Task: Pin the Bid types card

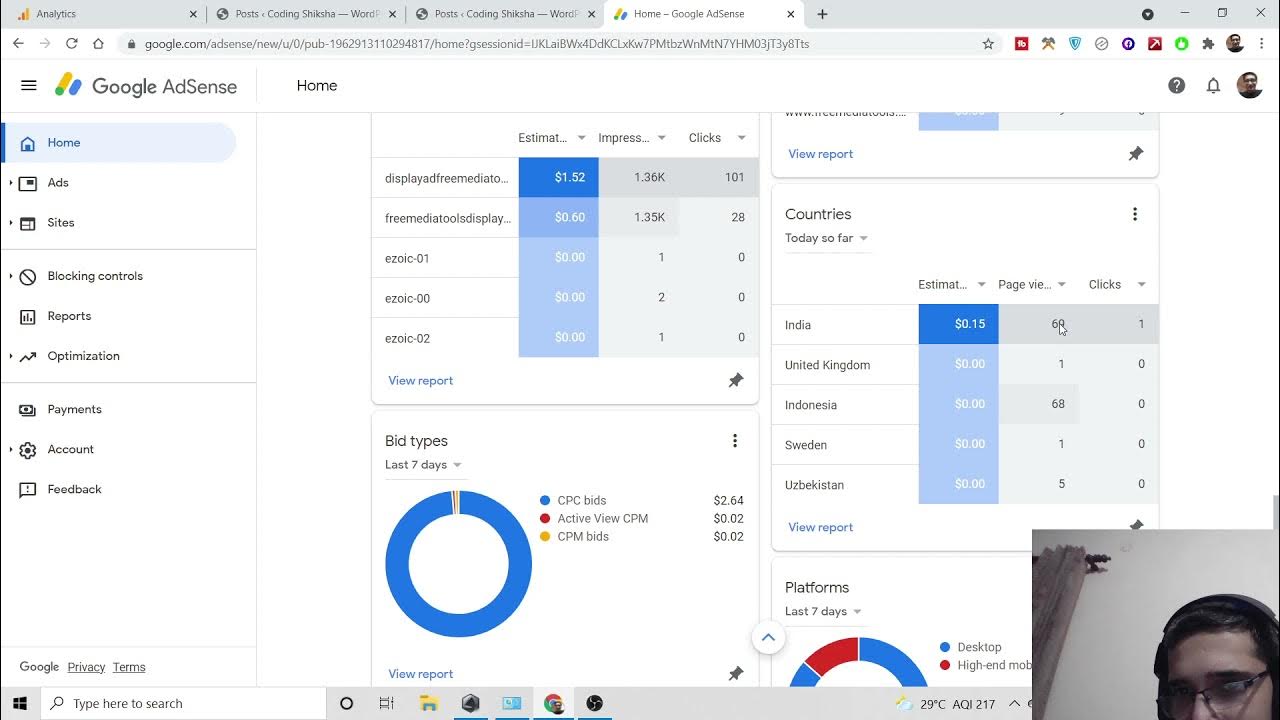Action: click(735, 674)
